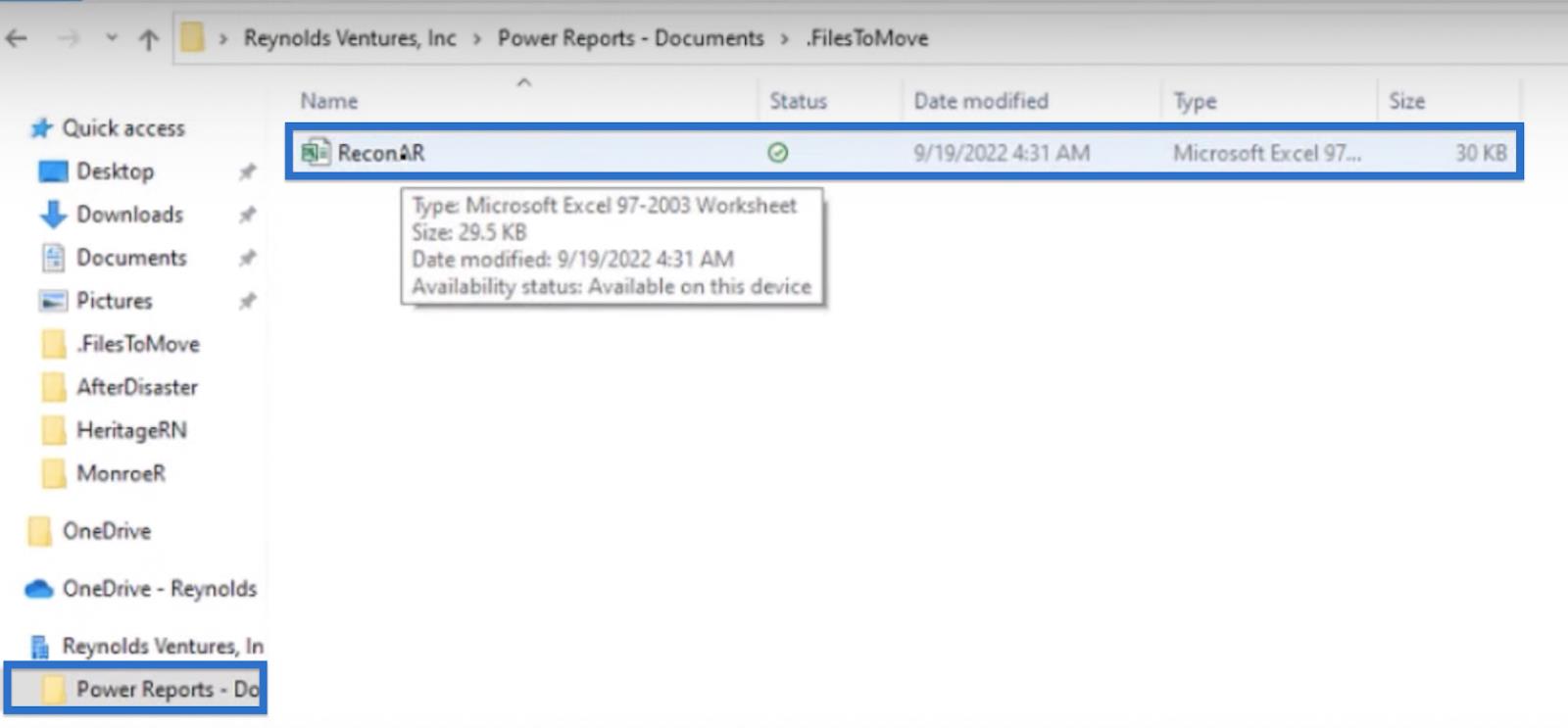Click the Forward navigation arrow
This screenshot has width=1568, height=728.
(68, 39)
